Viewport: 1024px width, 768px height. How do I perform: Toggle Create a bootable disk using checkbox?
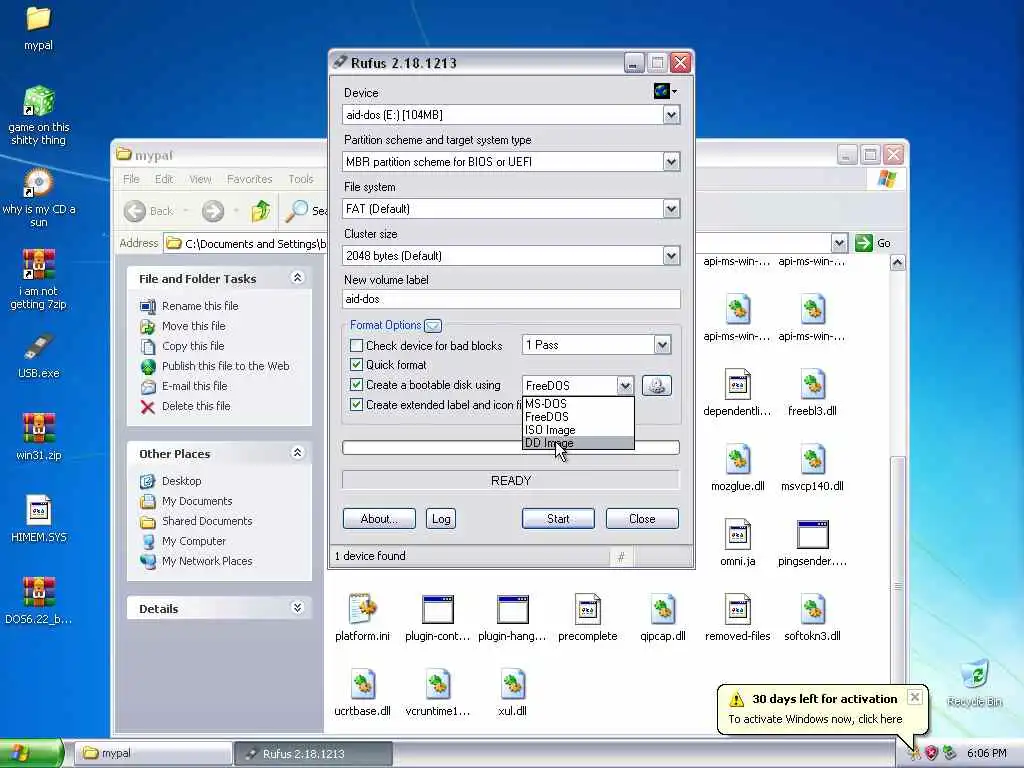coord(356,385)
